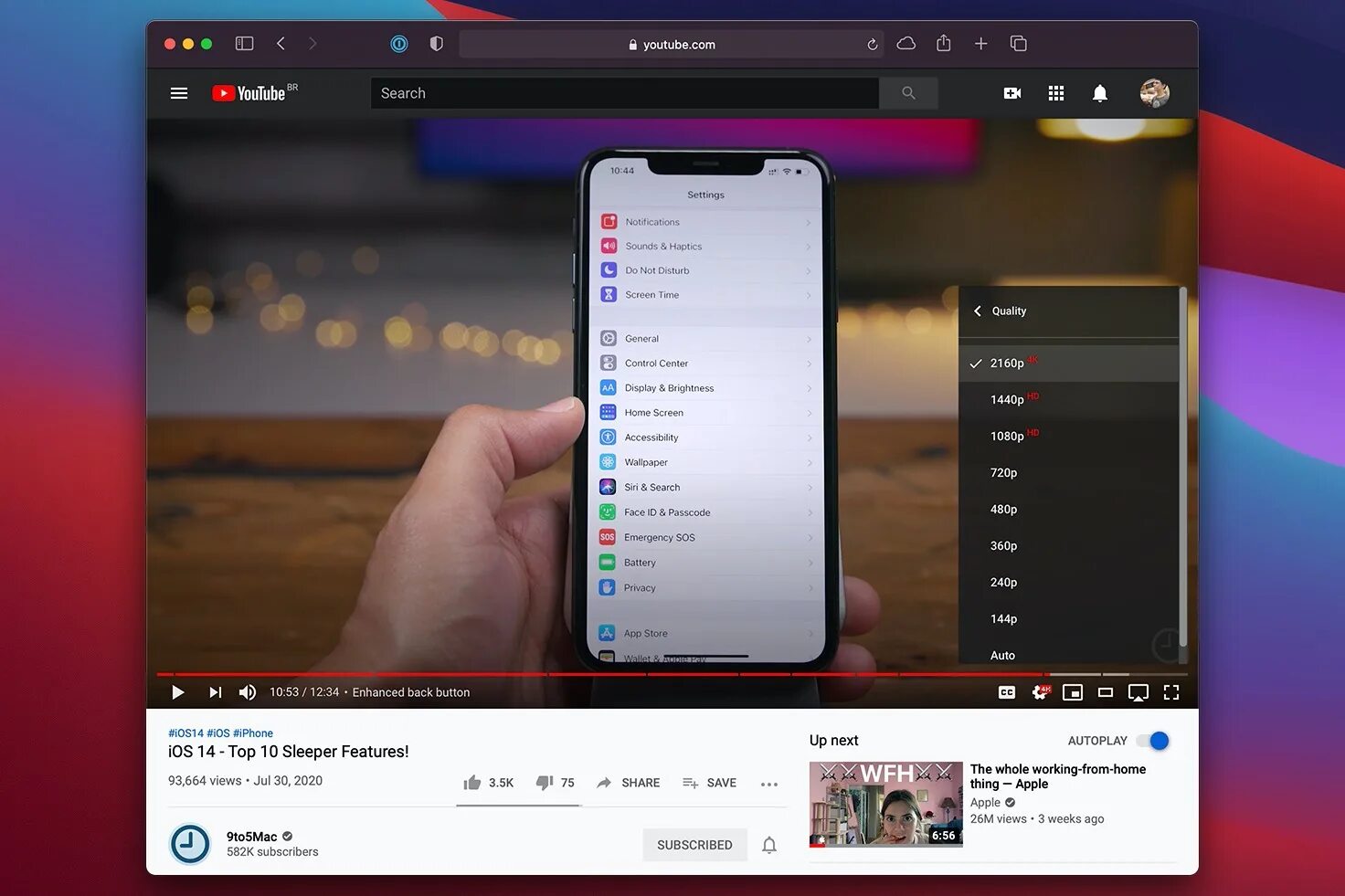Open the #iOS hashtag link
1345x896 pixels.
(218, 733)
